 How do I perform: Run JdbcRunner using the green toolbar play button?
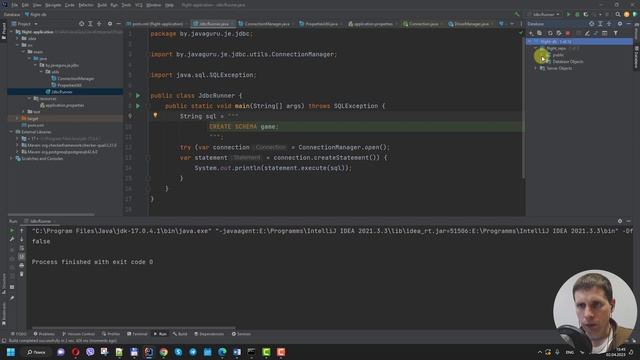pos(569,14)
